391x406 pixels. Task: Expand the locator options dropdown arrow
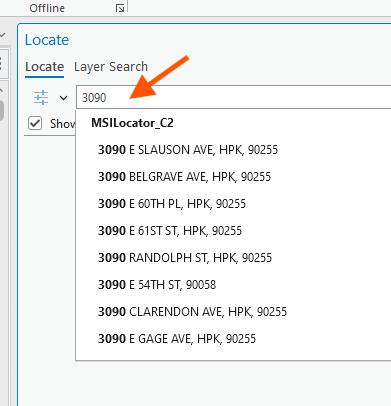63,98
